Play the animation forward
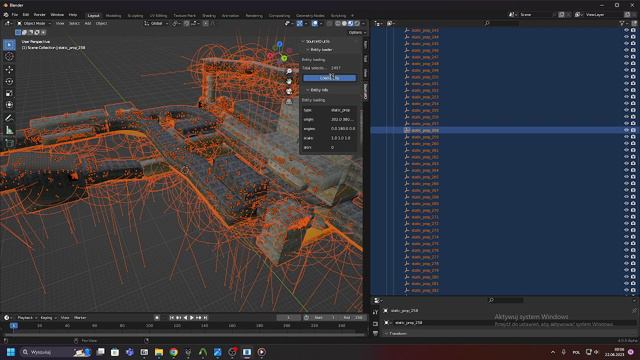The height and width of the screenshot is (360, 640). coord(192,318)
